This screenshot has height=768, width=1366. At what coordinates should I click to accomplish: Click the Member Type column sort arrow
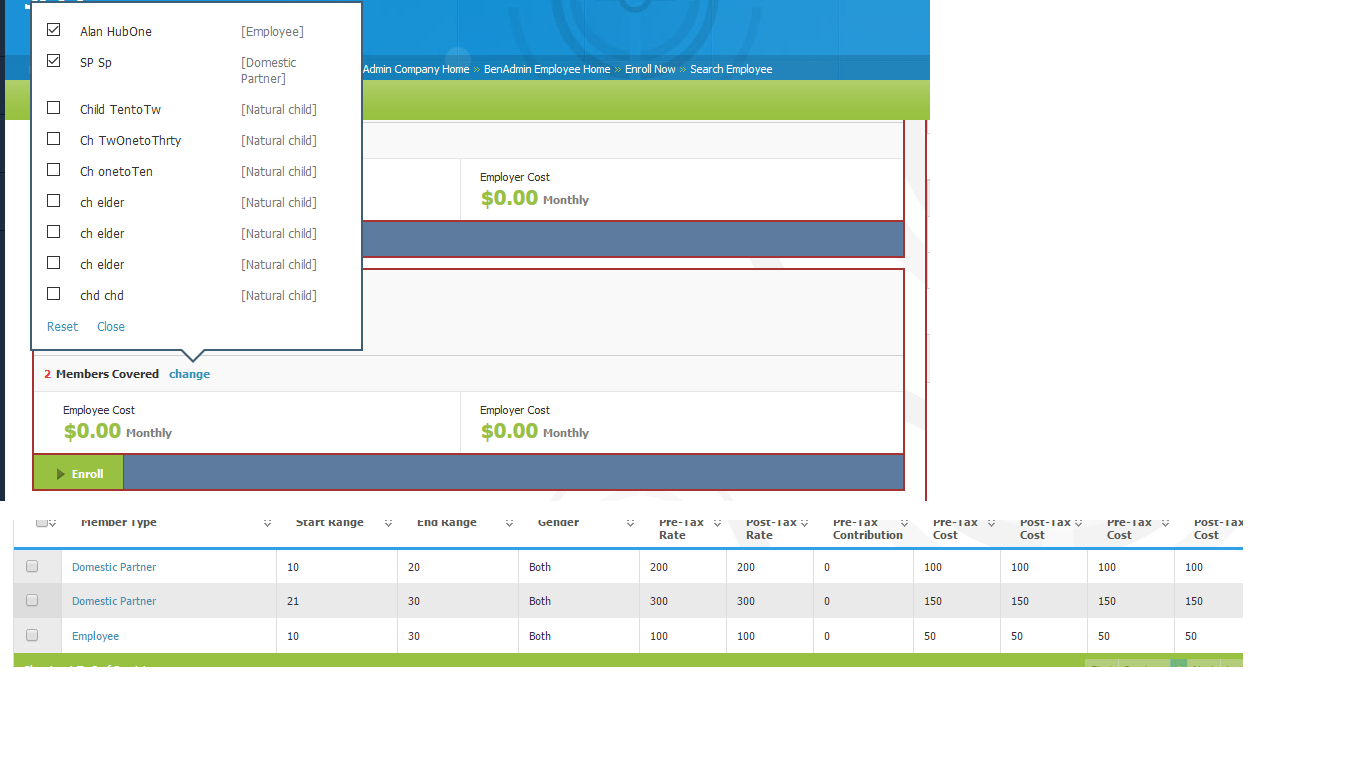point(267,523)
